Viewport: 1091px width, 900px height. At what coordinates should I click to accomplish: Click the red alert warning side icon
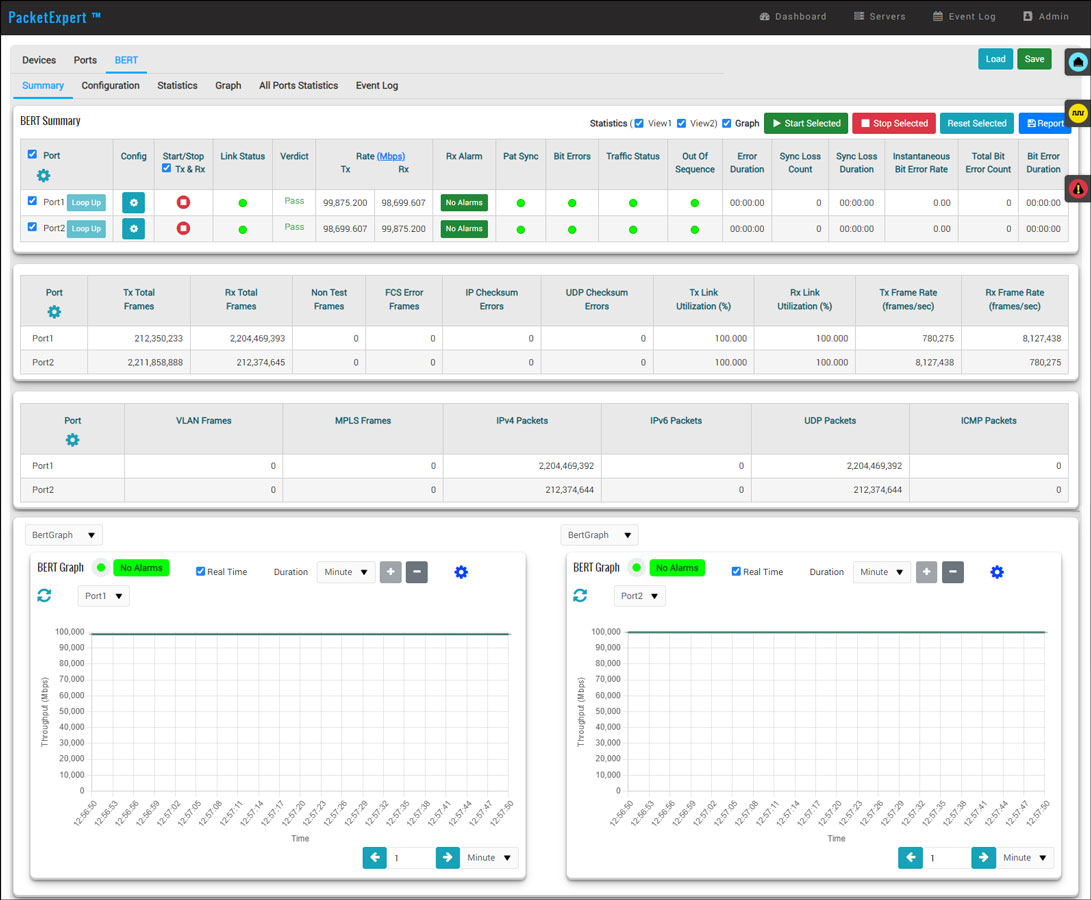pyautogui.click(x=1078, y=188)
